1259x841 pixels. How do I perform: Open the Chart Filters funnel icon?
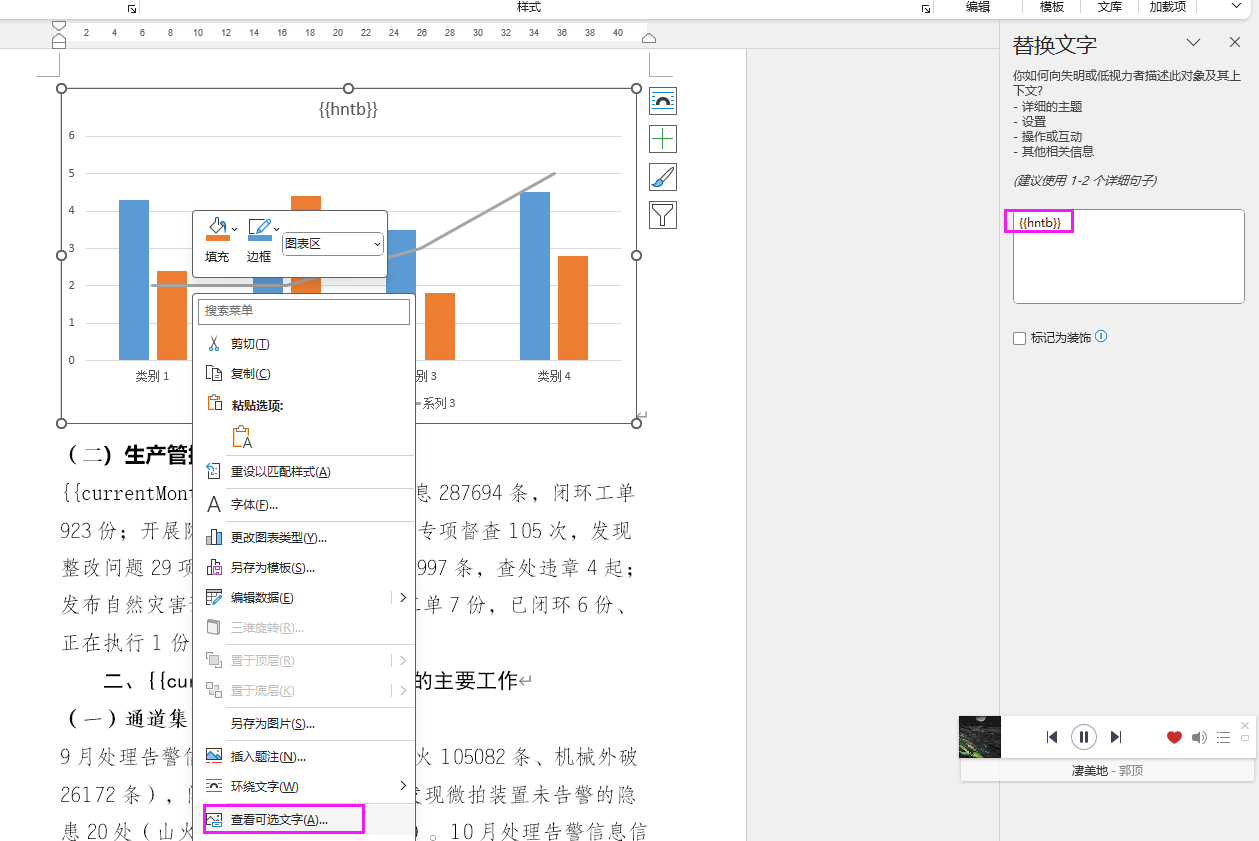coord(663,215)
